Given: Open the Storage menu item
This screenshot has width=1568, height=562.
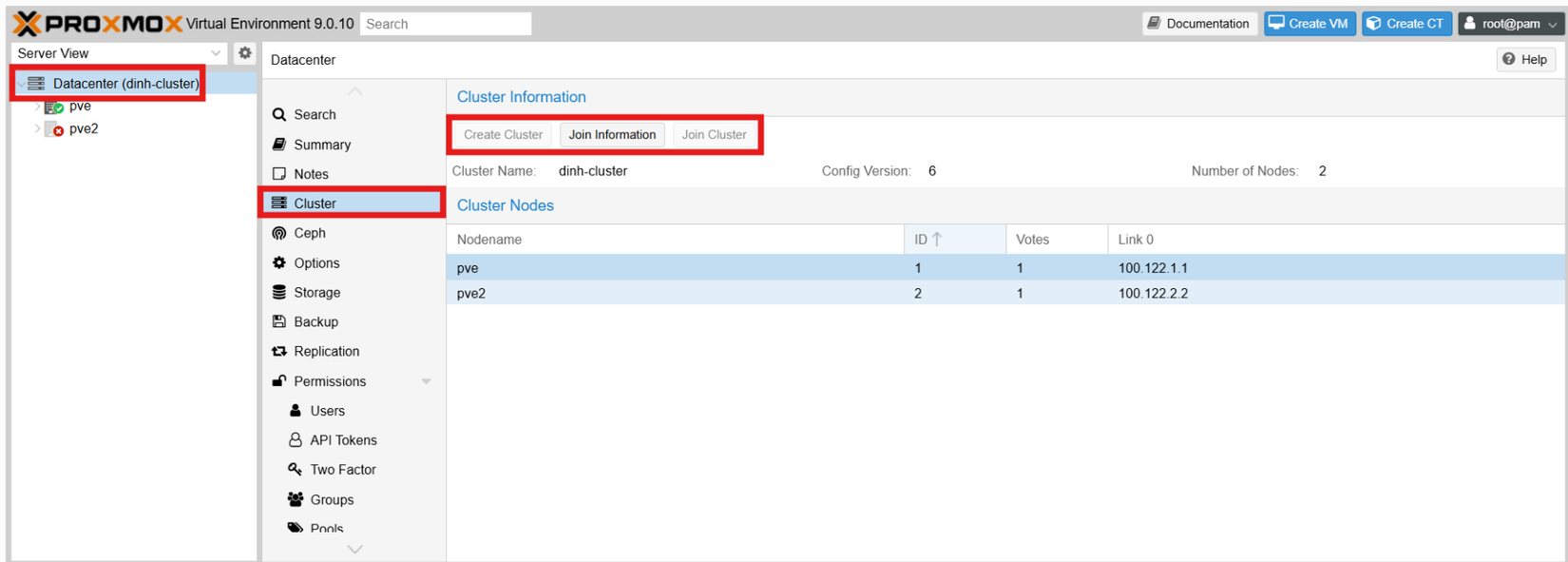Looking at the screenshot, I should [x=353, y=292].
